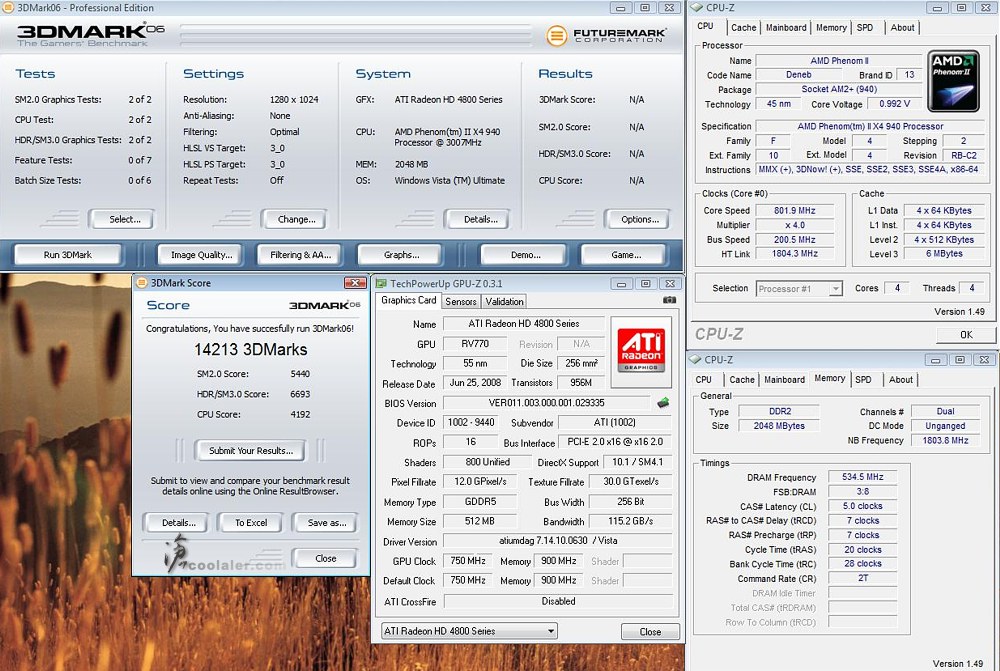Screen dimensions: 1000x671
Task: Click the Memory Size field showing 512 MB
Action: coord(480,521)
